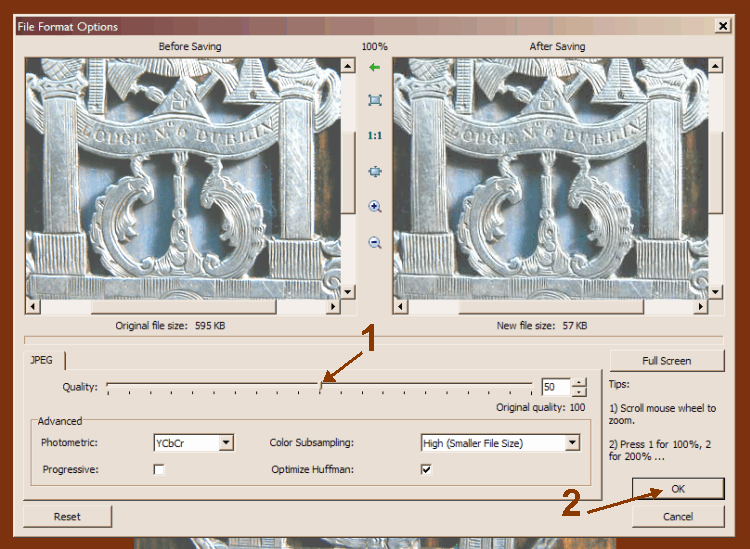Click the 'Original quality: 100' text
This screenshot has height=549, width=750.
(x=540, y=407)
